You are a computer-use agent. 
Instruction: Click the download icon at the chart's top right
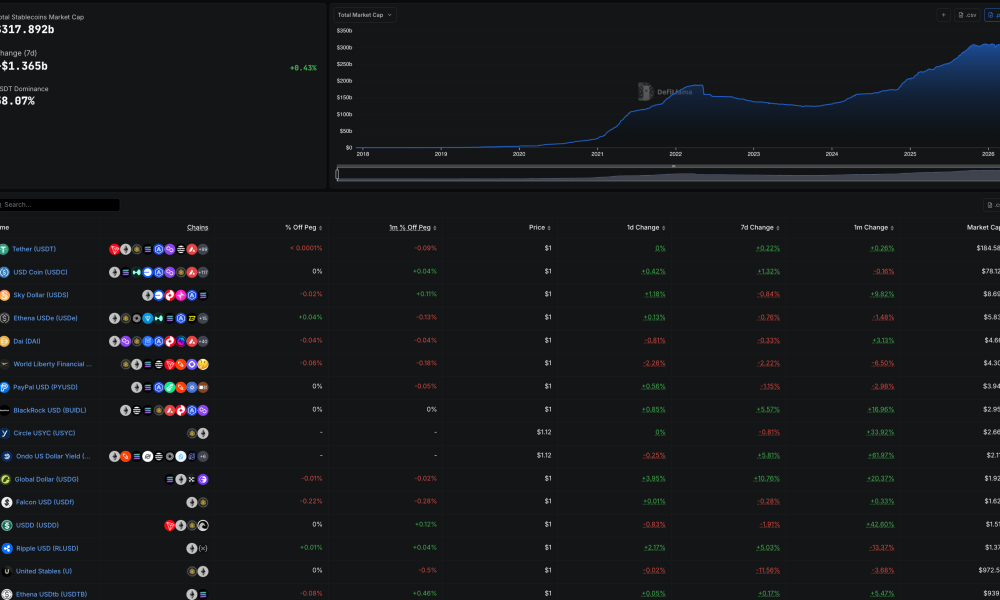(x=992, y=15)
